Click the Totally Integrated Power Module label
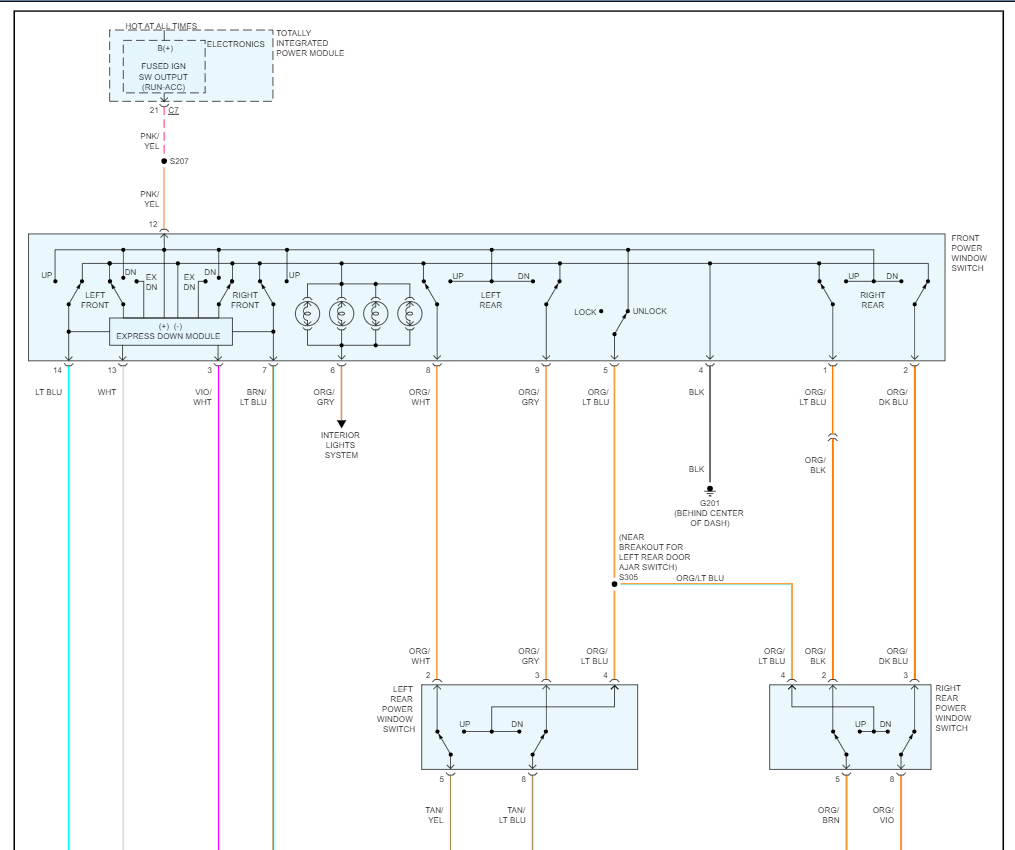 [x=310, y=43]
